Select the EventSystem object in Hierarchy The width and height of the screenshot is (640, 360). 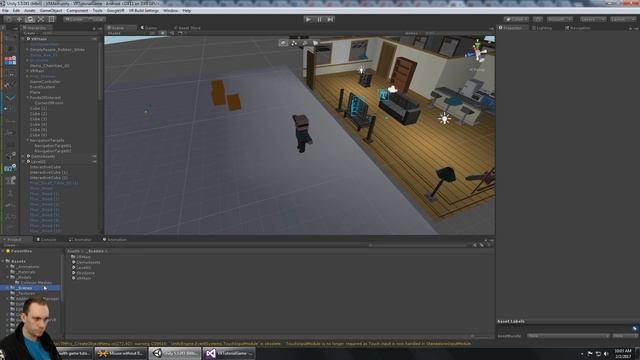[42, 87]
